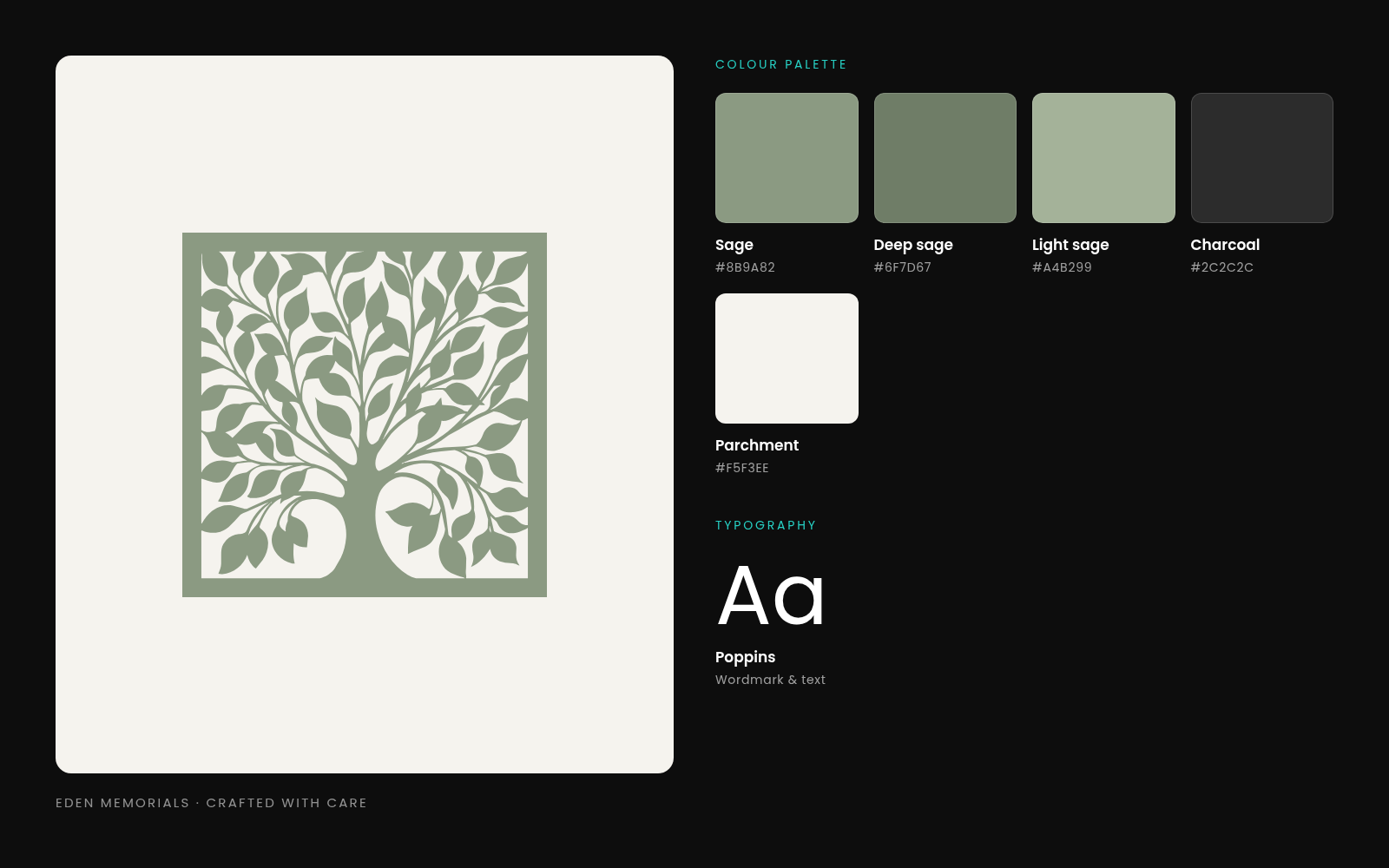Select the Deep sage colour swatch
The image size is (1389, 868).
[x=945, y=158]
